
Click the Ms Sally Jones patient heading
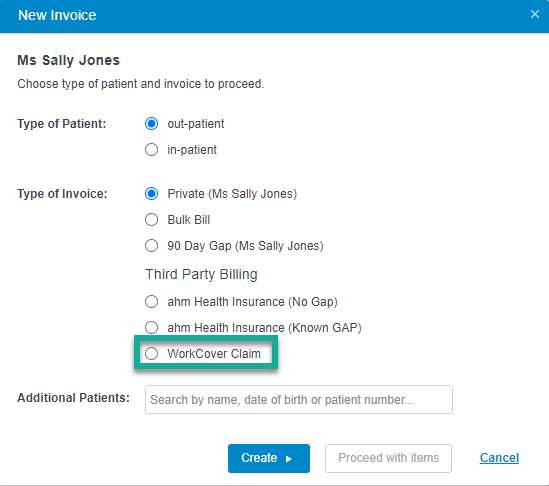[69, 60]
